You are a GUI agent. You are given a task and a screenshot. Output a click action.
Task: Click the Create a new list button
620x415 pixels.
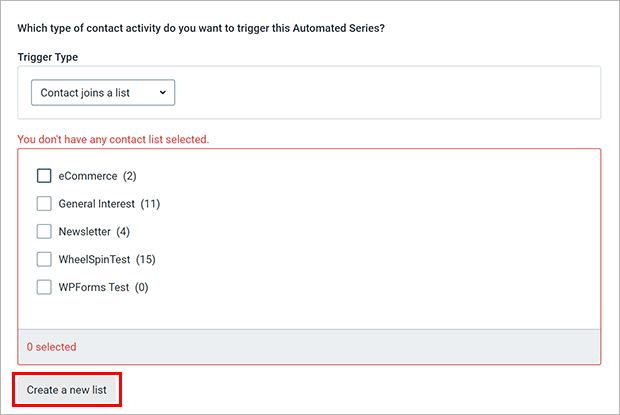click(67, 390)
